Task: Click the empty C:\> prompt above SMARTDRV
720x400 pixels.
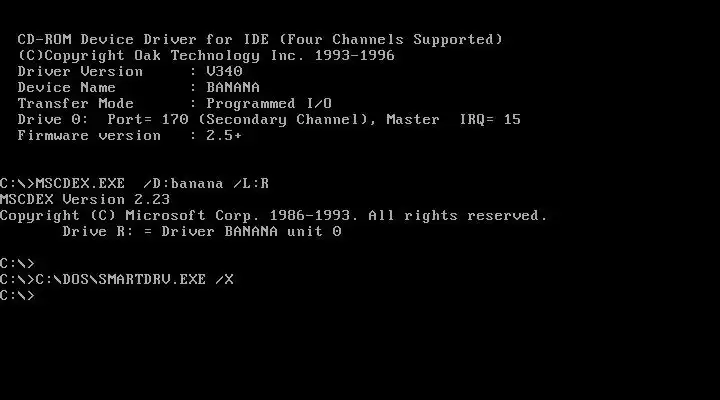Action: pos(17,264)
